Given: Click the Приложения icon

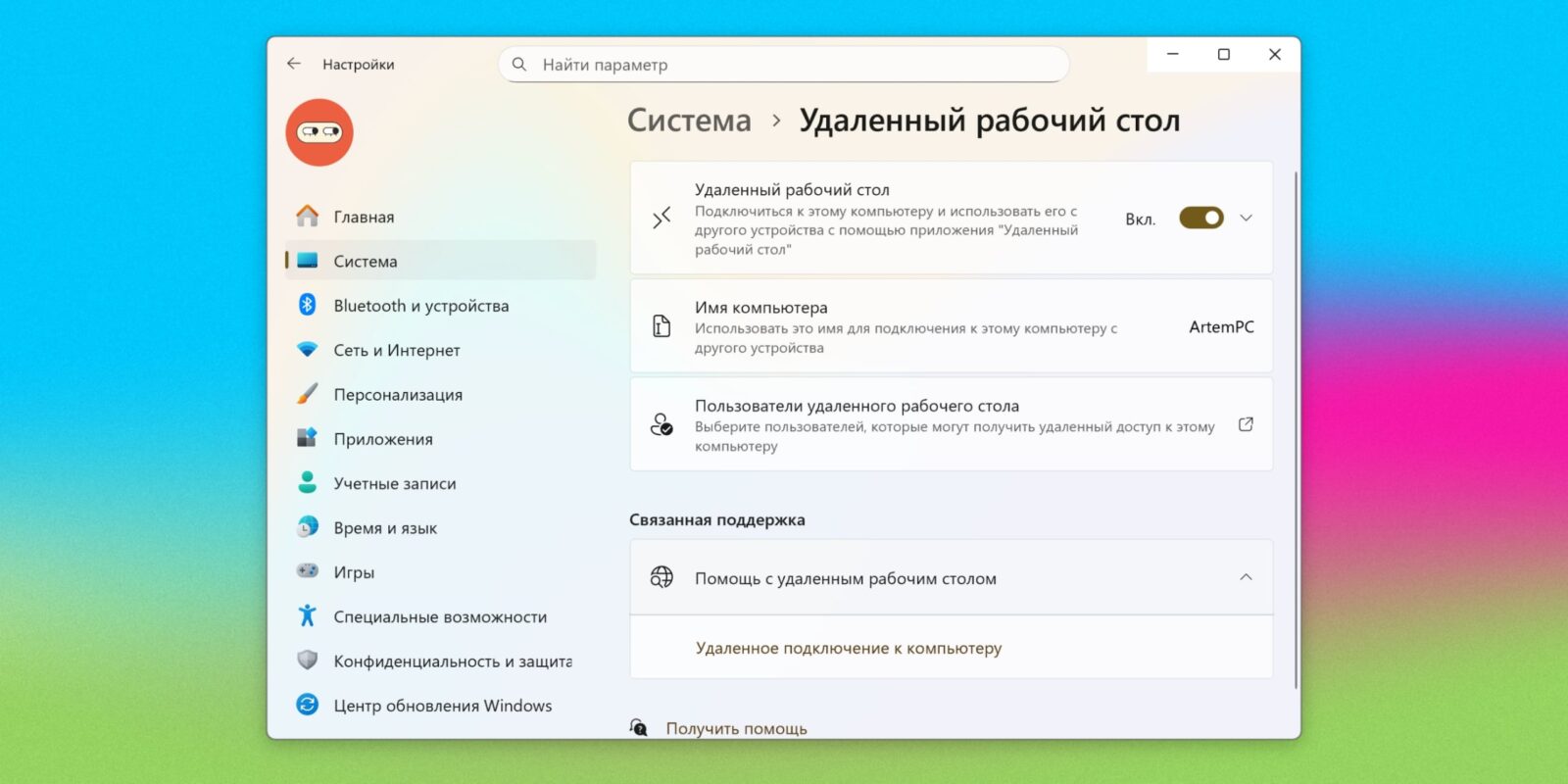Looking at the screenshot, I should (308, 438).
